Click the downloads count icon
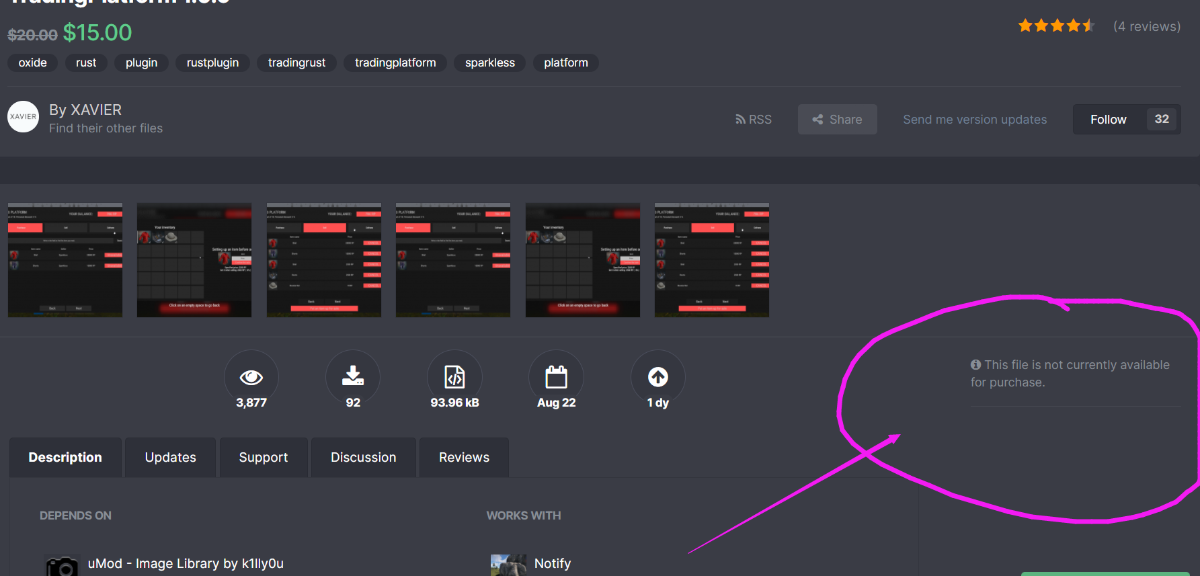The height and width of the screenshot is (576, 1200). (x=353, y=377)
